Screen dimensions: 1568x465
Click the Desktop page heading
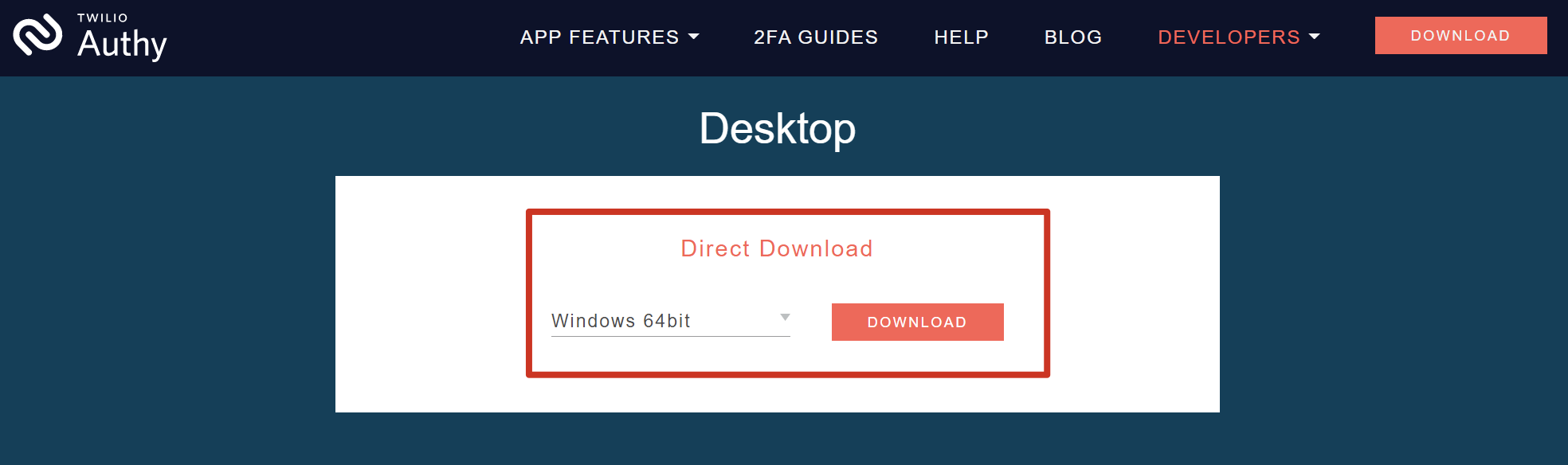(x=778, y=128)
